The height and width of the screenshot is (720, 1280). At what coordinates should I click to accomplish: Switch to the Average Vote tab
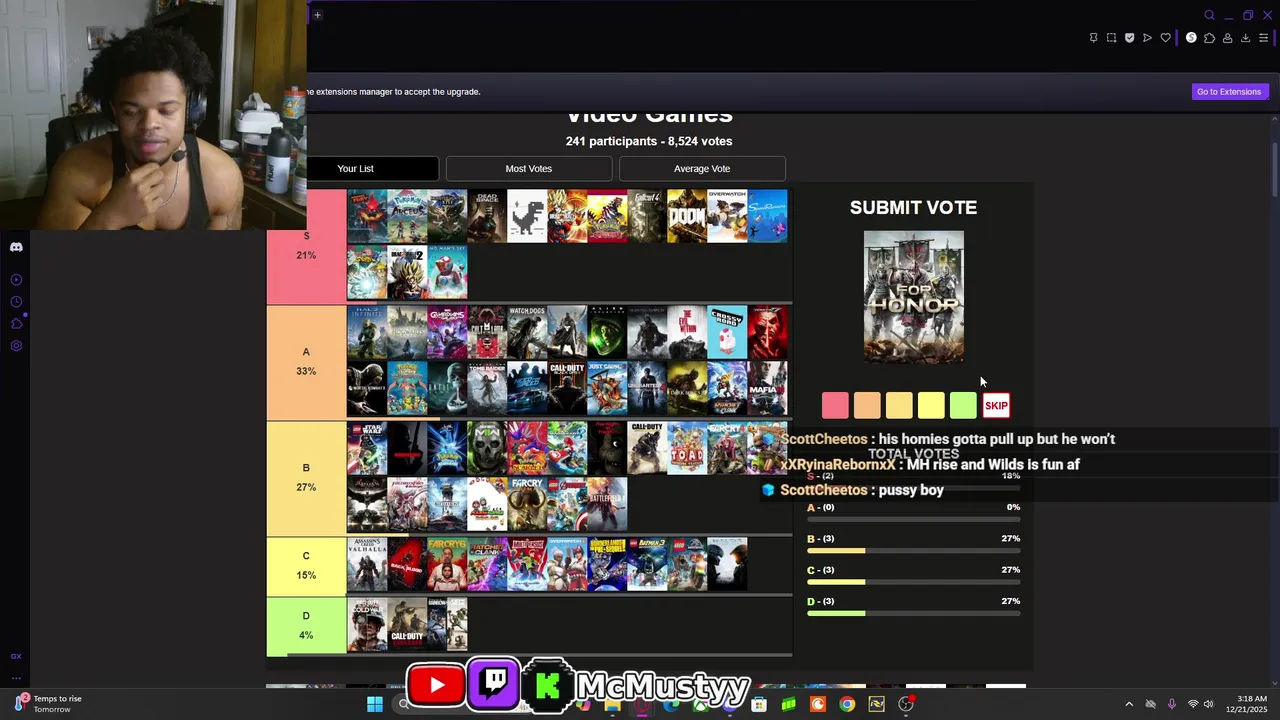pos(702,168)
